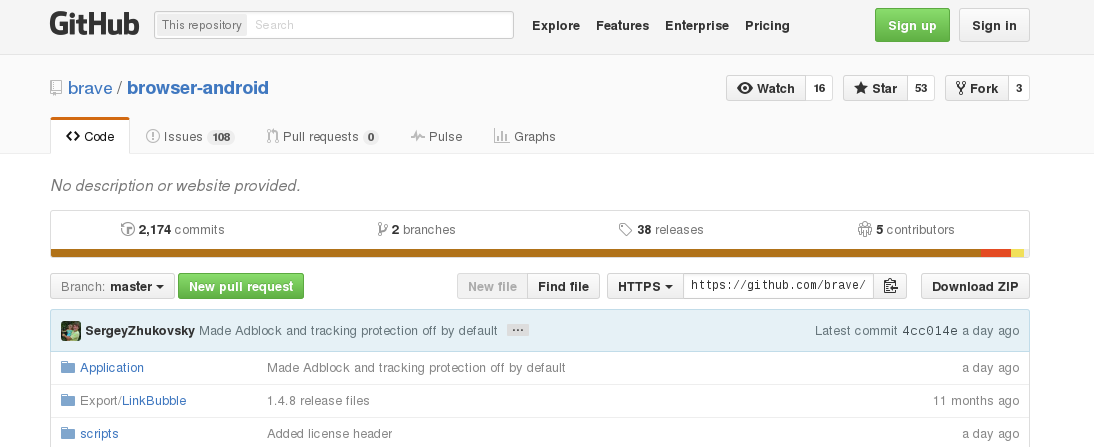
Task: Focus the repository search field
Action: click(380, 24)
